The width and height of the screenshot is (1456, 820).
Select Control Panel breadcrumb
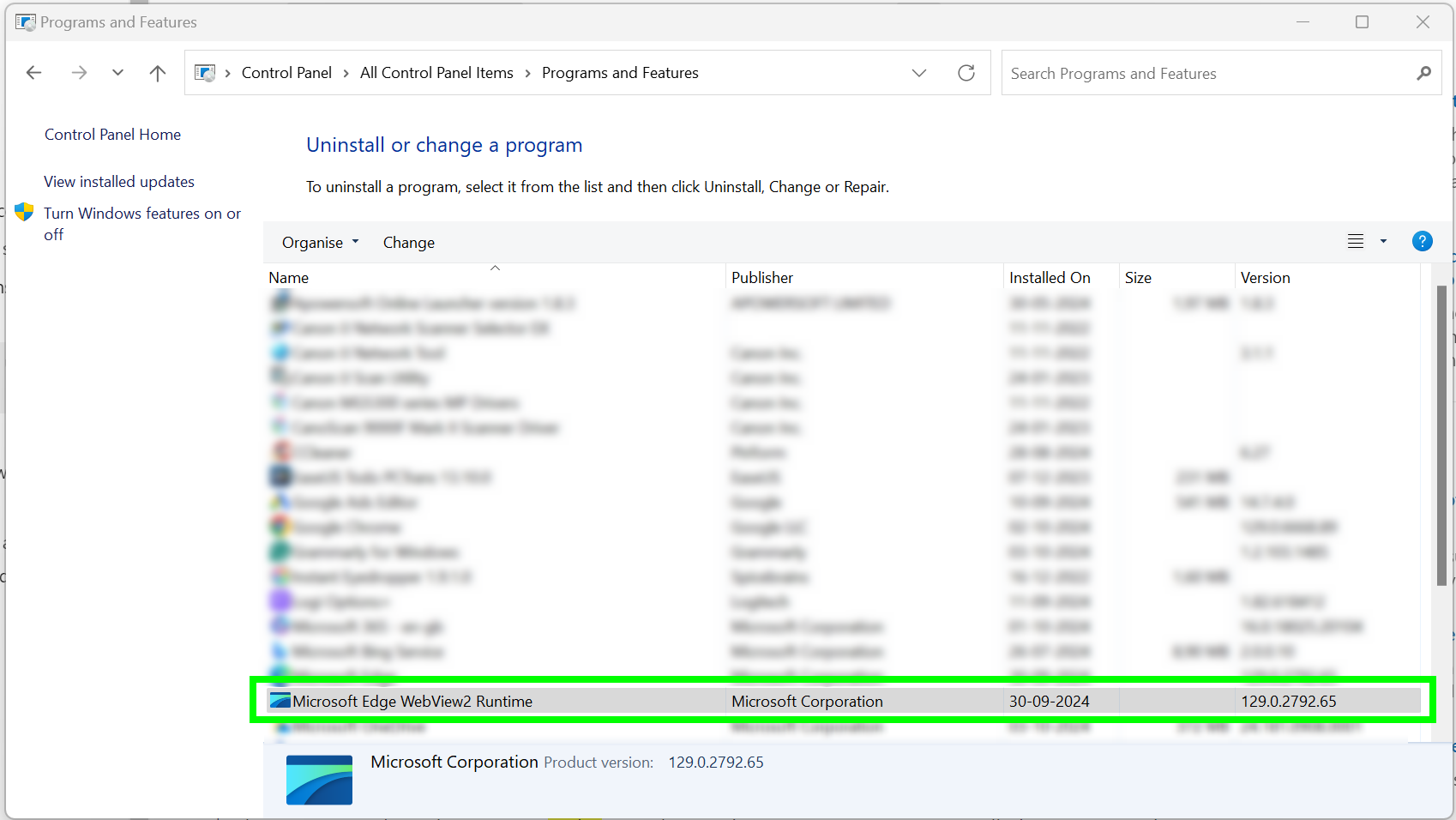pos(286,73)
